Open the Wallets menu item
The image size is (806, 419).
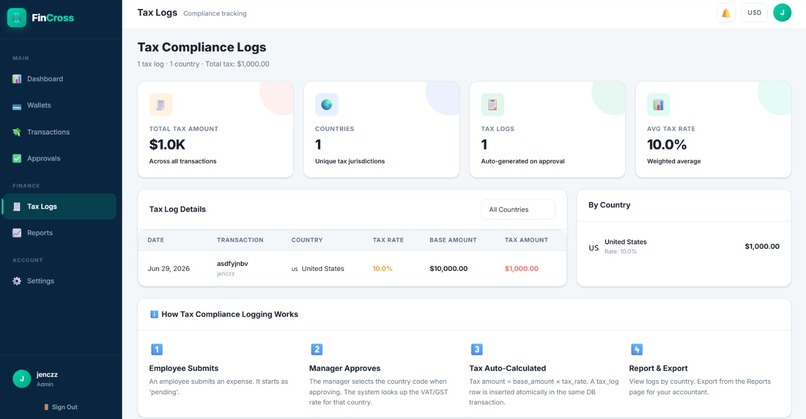click(59, 105)
